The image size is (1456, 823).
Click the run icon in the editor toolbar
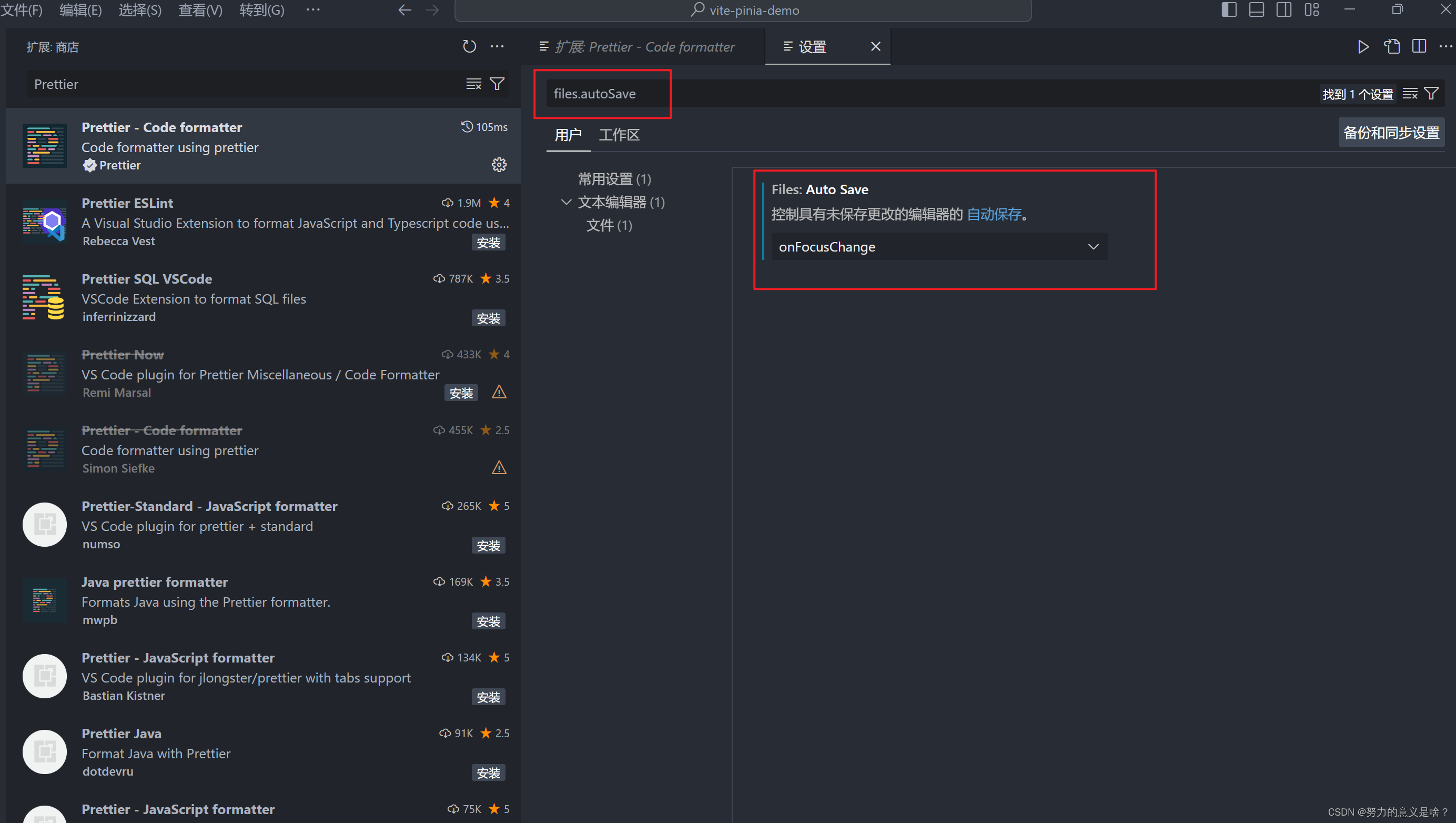click(1363, 47)
